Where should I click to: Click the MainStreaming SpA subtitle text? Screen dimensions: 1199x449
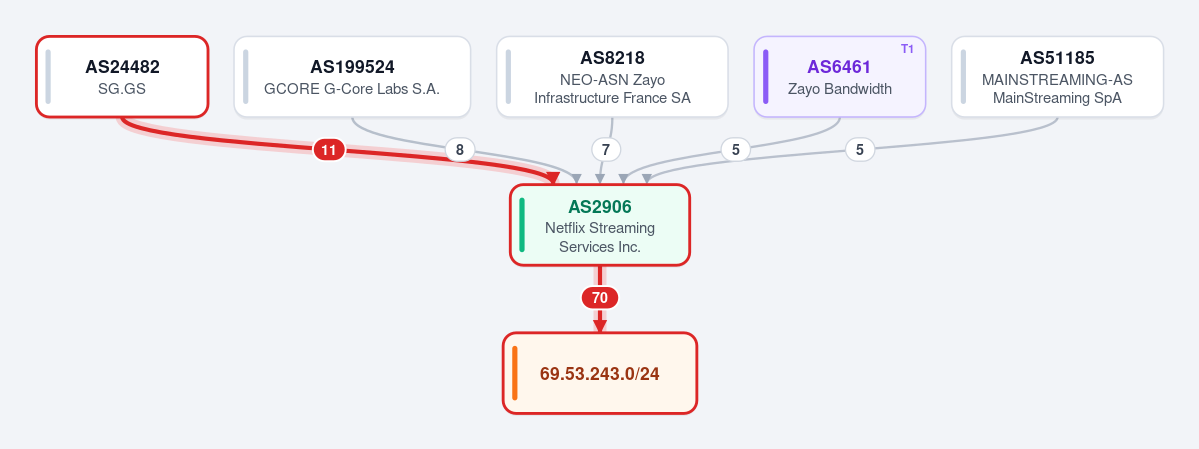(x=1058, y=98)
